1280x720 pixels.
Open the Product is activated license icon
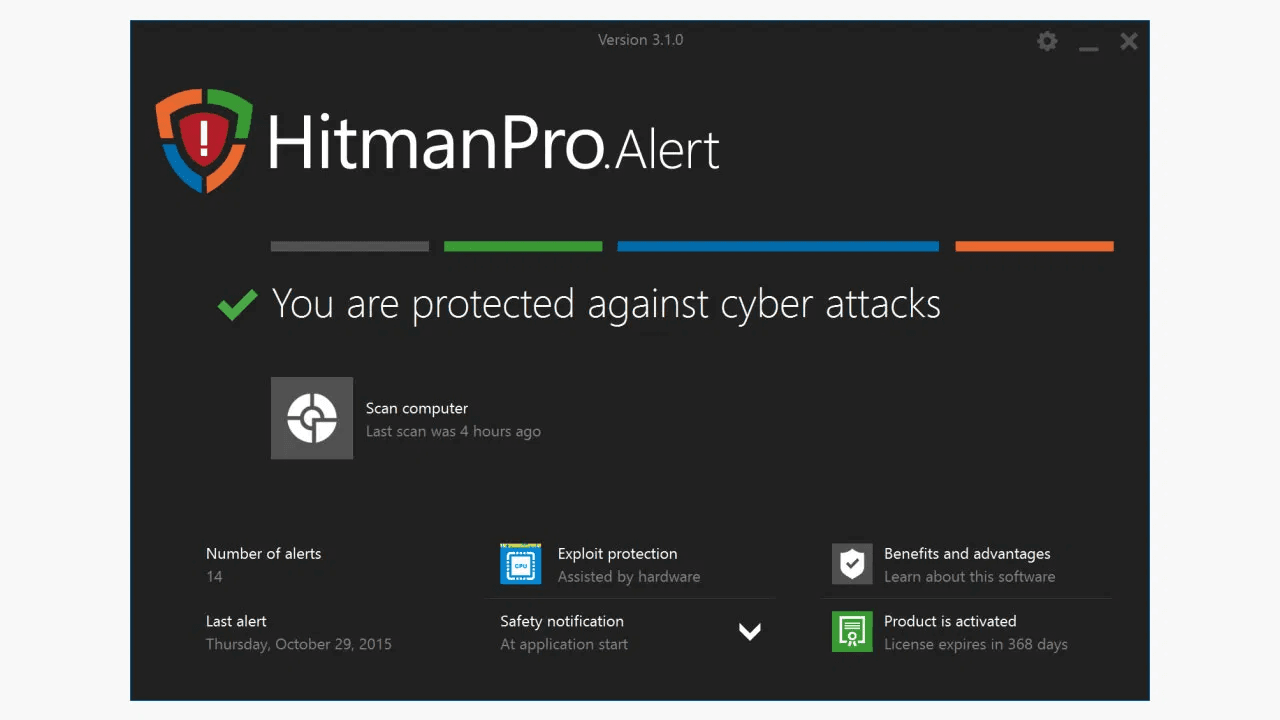[852, 631]
